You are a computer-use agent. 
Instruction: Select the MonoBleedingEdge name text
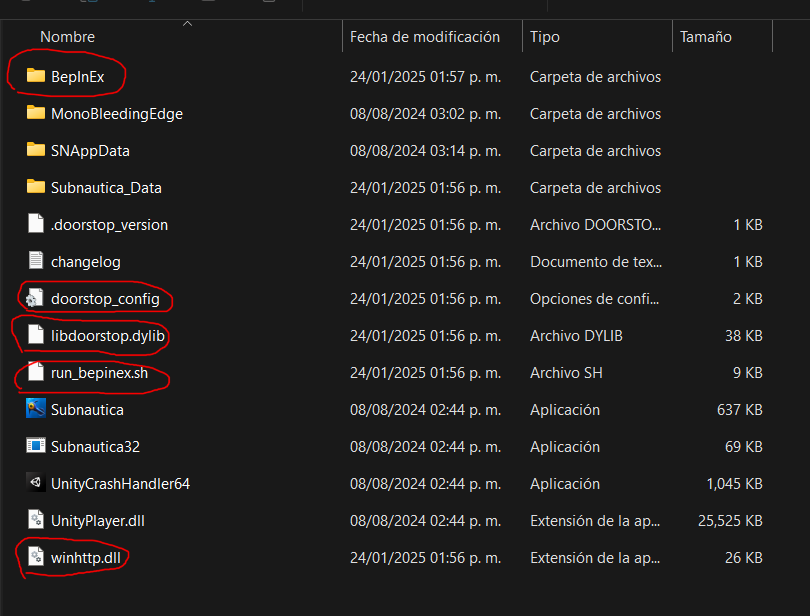117,114
